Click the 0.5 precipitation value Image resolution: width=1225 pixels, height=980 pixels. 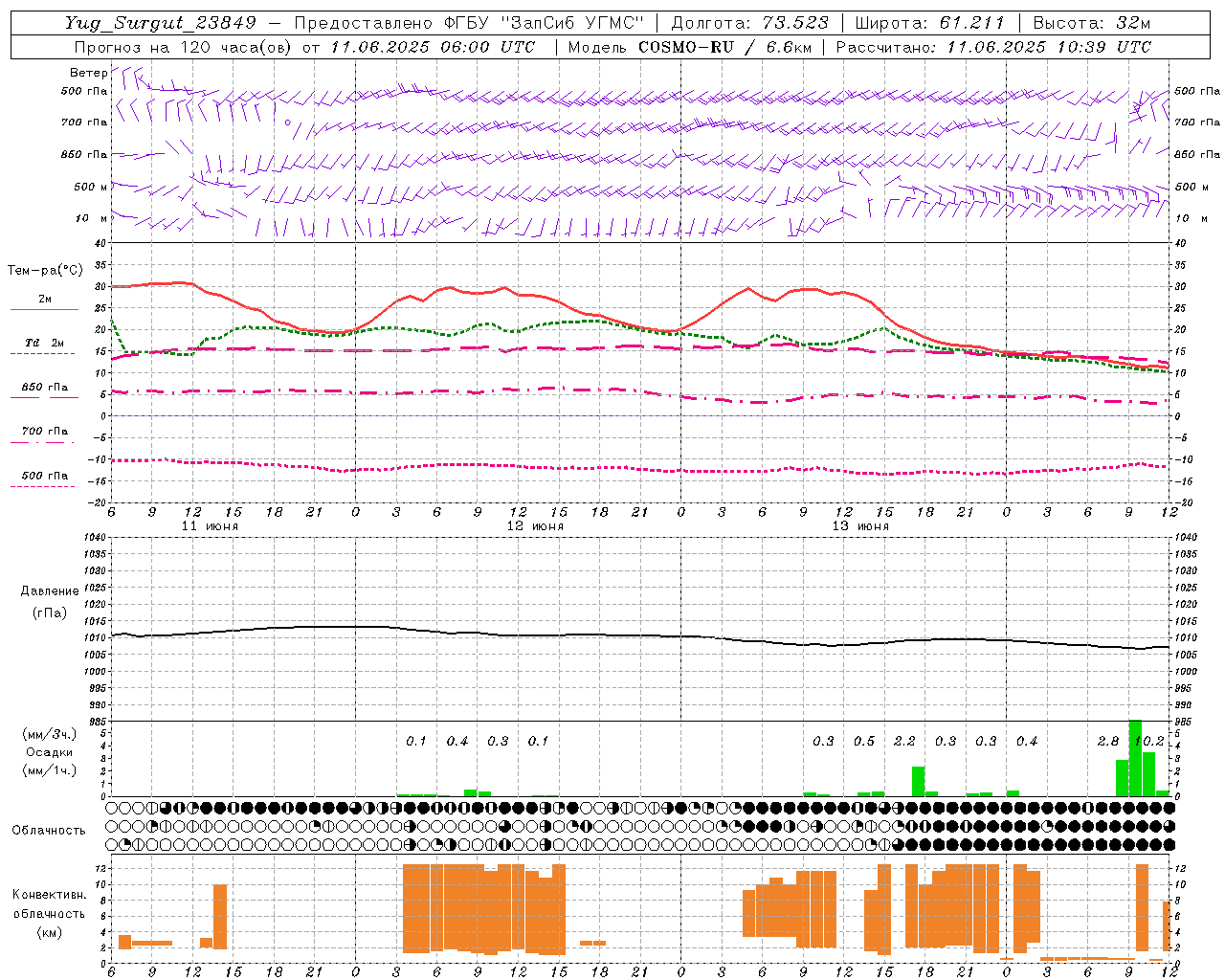[864, 742]
